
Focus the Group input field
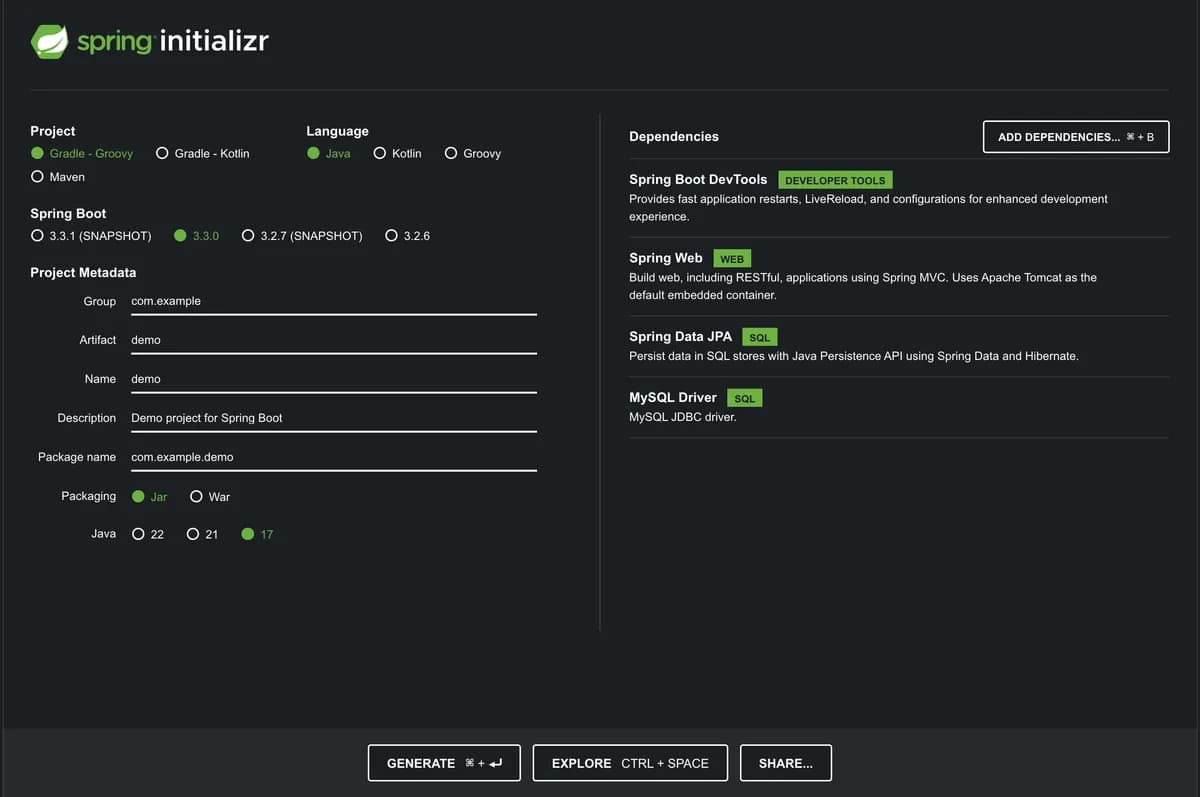334,301
